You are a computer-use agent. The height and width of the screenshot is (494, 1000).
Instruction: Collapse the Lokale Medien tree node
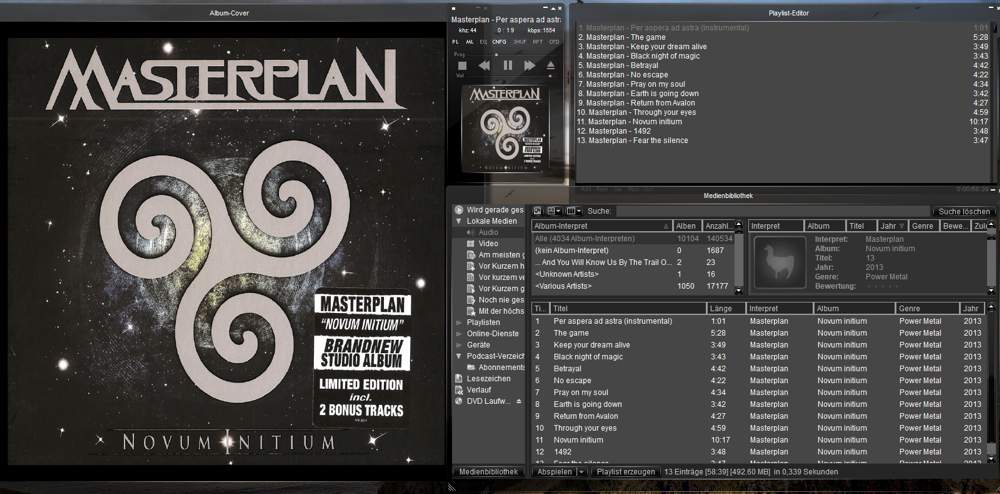[459, 221]
